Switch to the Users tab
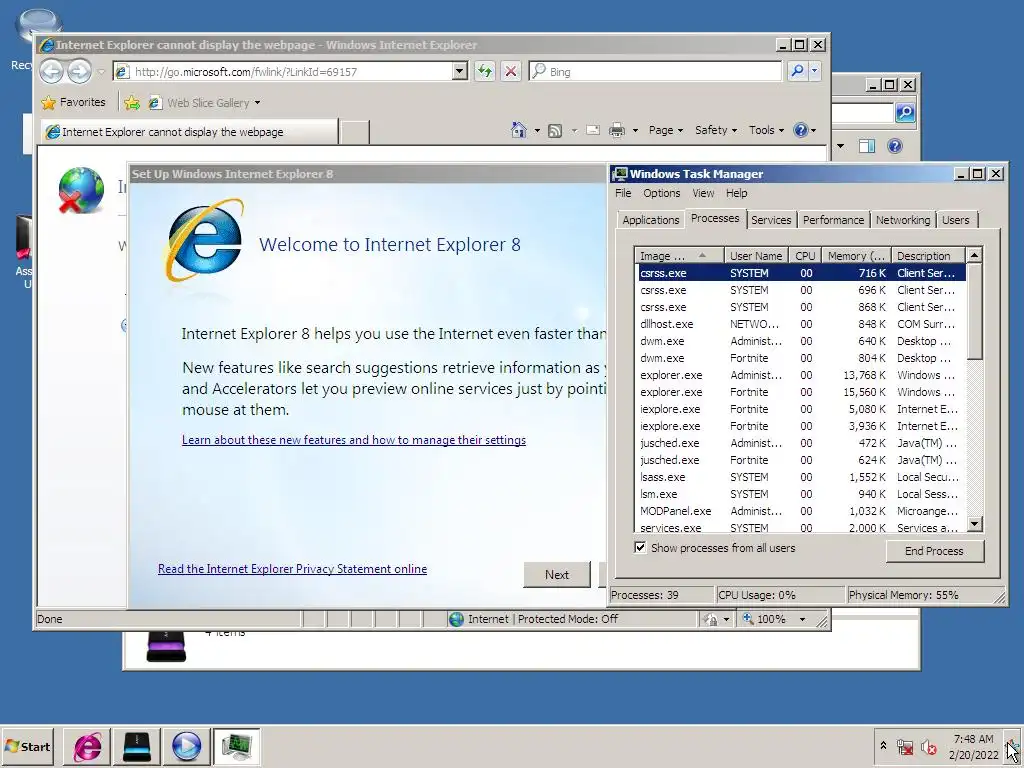This screenshot has height=768, width=1024. point(955,220)
